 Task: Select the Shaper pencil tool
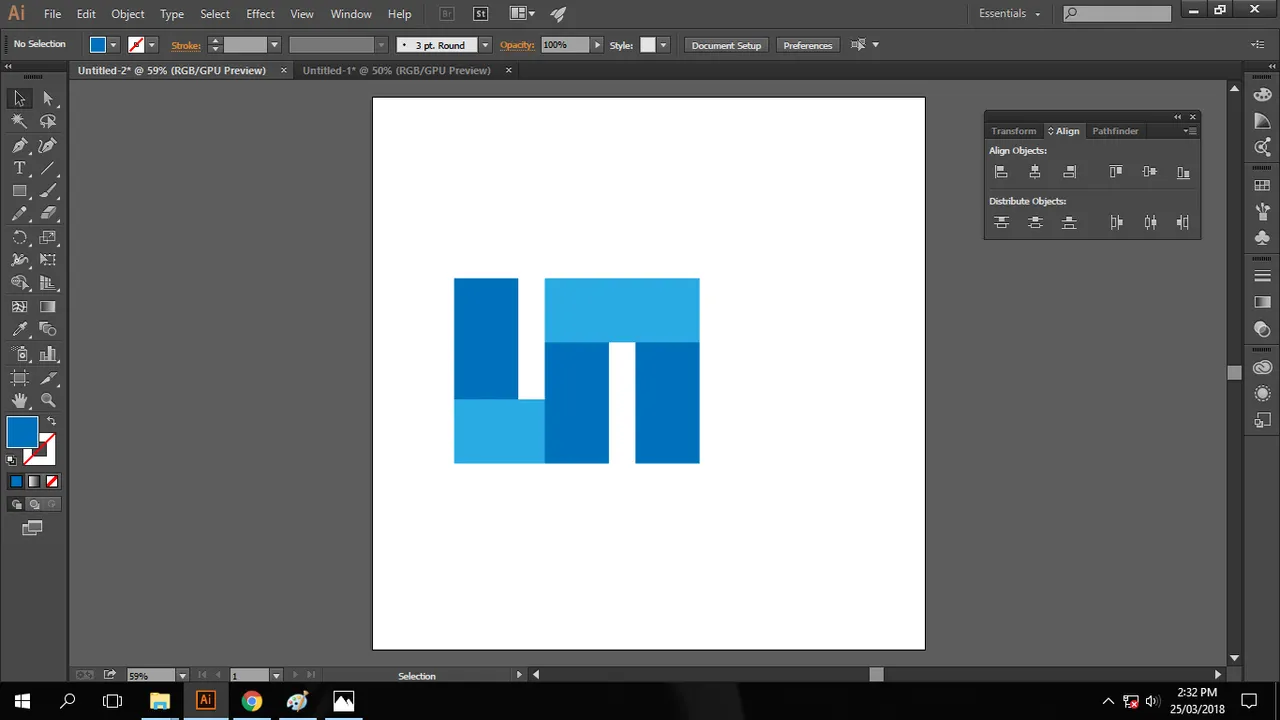point(19,214)
